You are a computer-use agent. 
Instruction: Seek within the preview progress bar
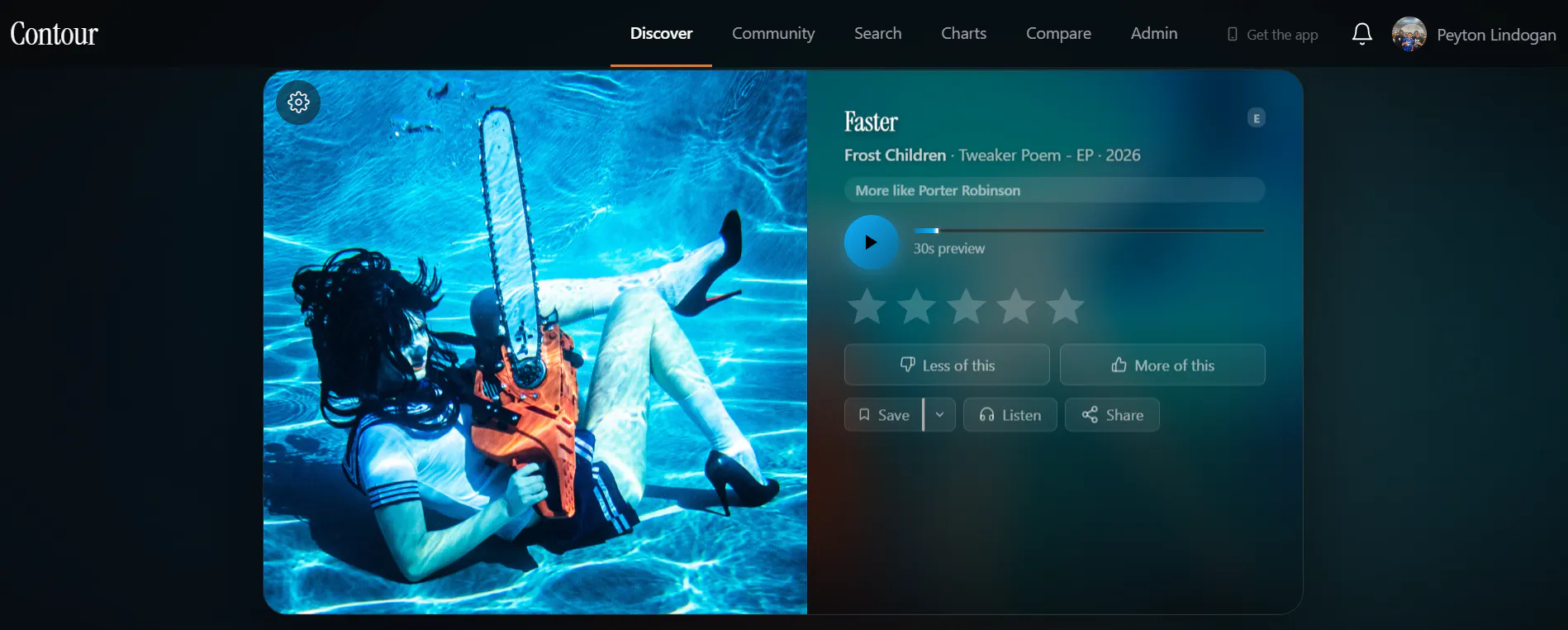(x=1089, y=231)
